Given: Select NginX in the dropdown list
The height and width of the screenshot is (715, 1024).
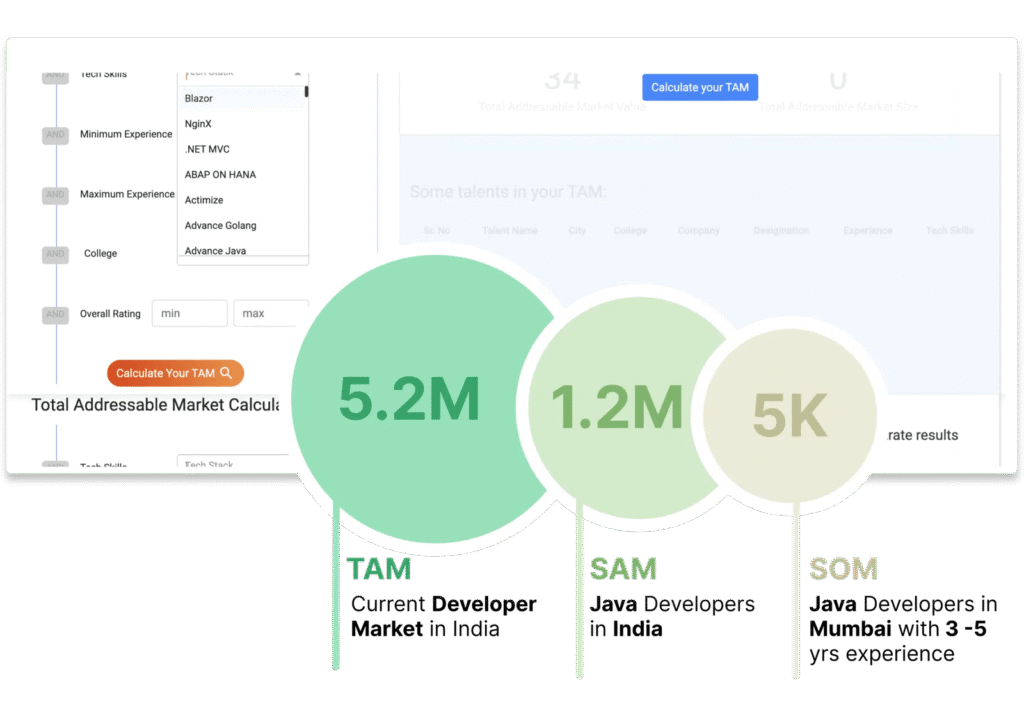Looking at the screenshot, I should [198, 124].
